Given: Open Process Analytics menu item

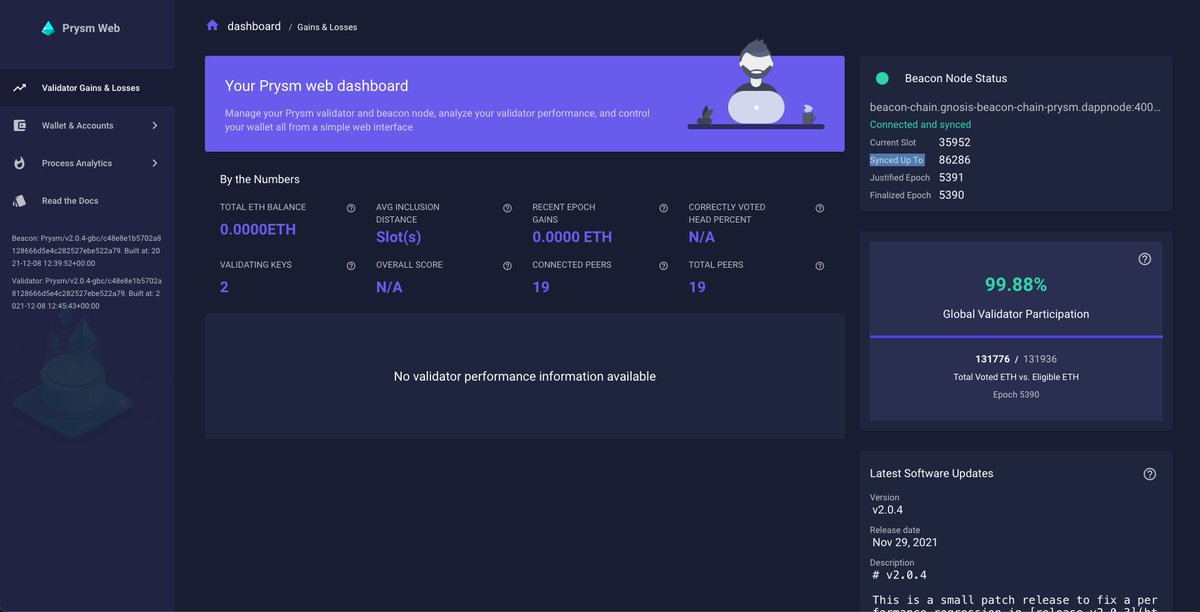Looking at the screenshot, I should click(x=87, y=163).
